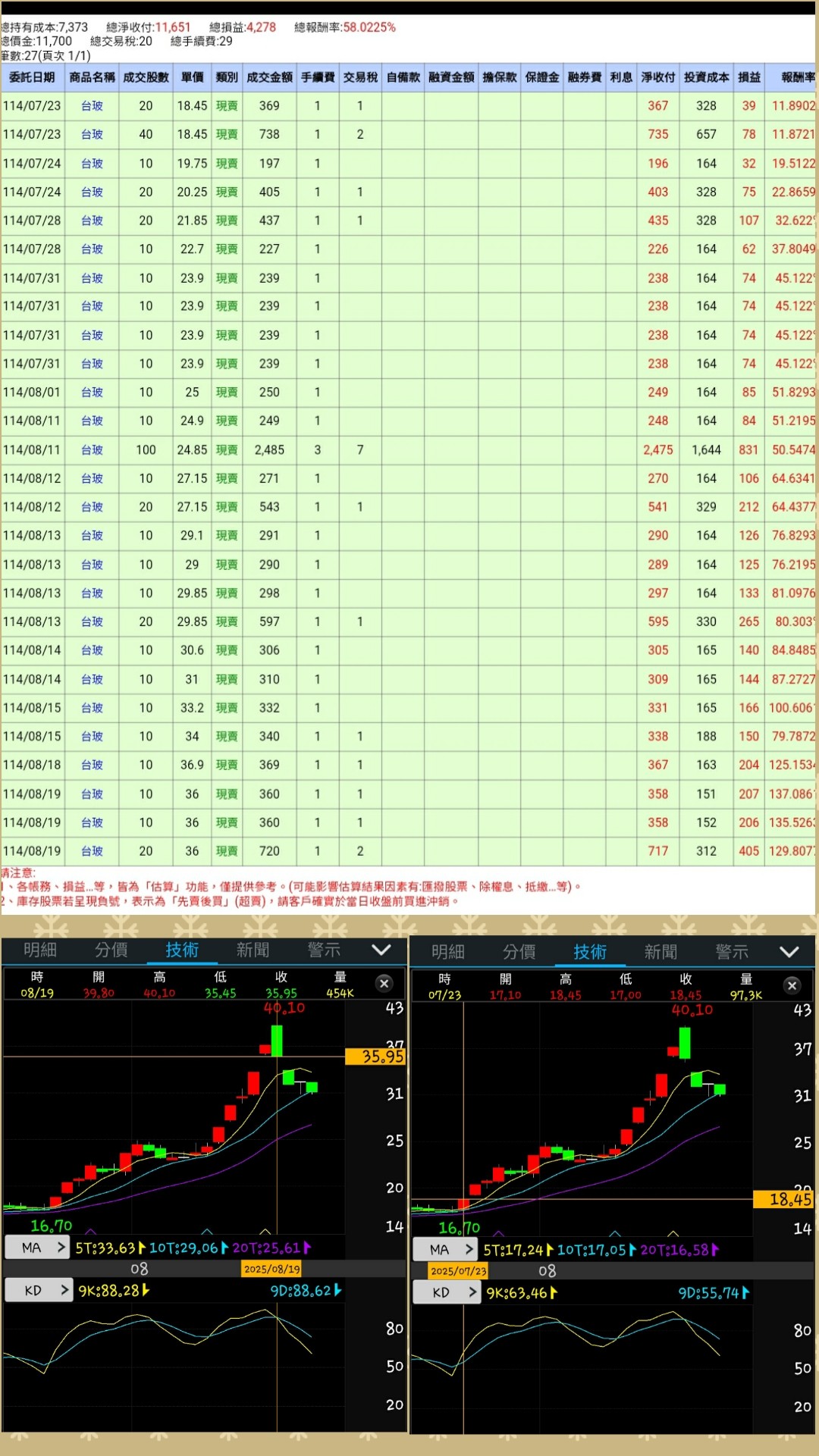Click the arrow marker beside 9K:63.46
Screen dimensions: 819x1456
(553, 1292)
